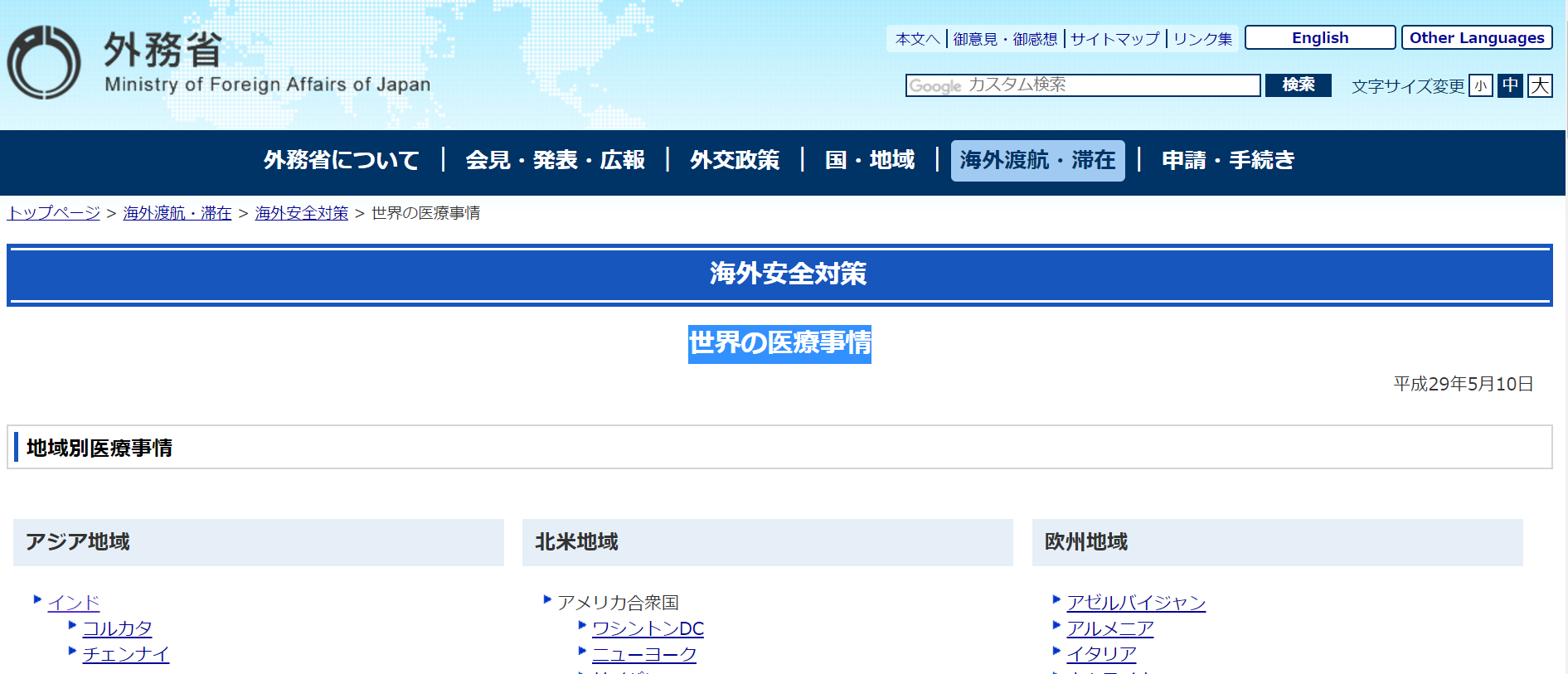Set text size to medium (中)
The height and width of the screenshot is (674, 1568).
[1510, 85]
